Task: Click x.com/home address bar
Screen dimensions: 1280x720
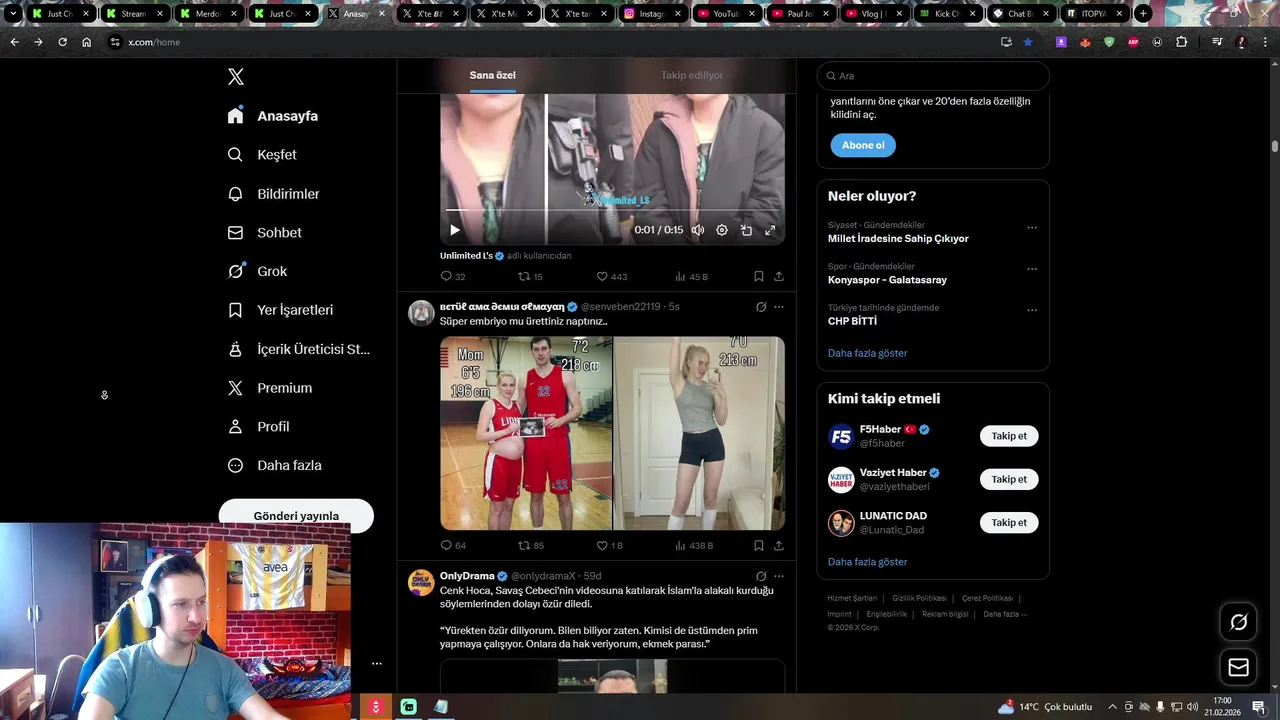Action: (154, 42)
